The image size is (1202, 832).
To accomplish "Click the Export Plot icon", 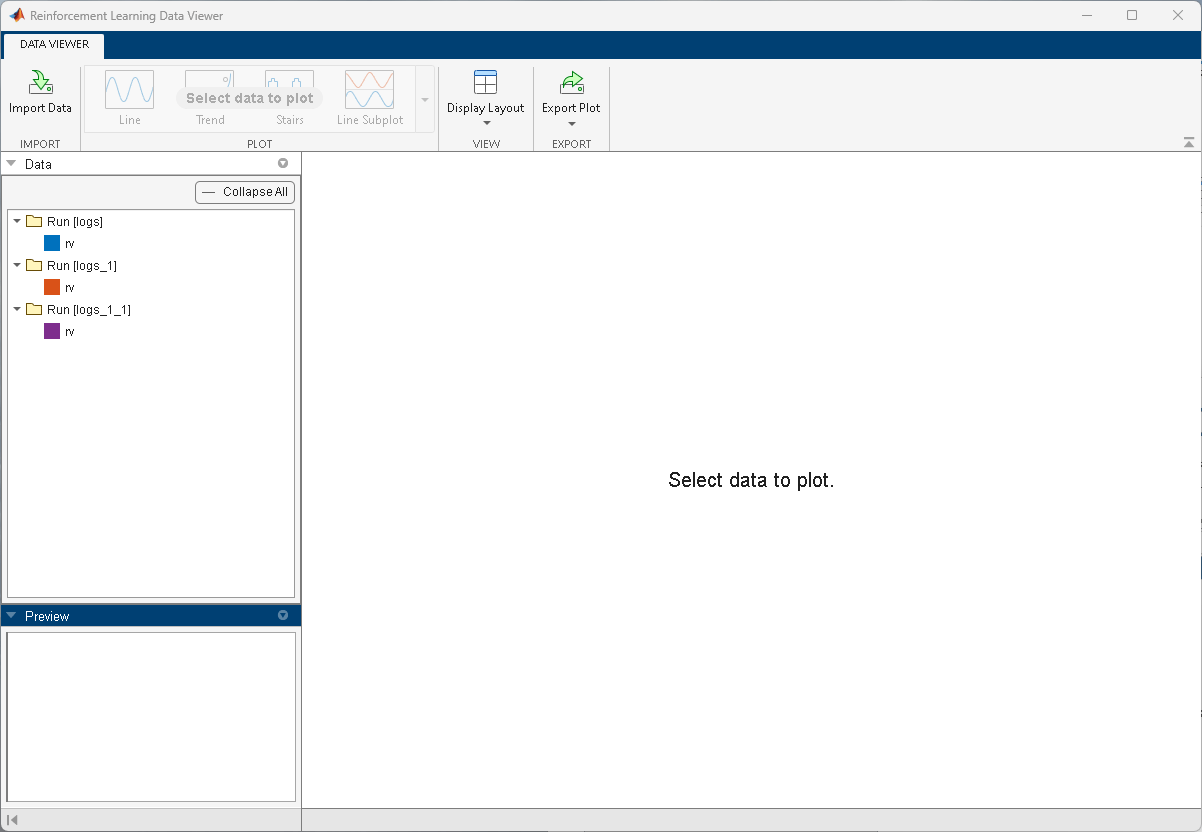I will [572, 83].
